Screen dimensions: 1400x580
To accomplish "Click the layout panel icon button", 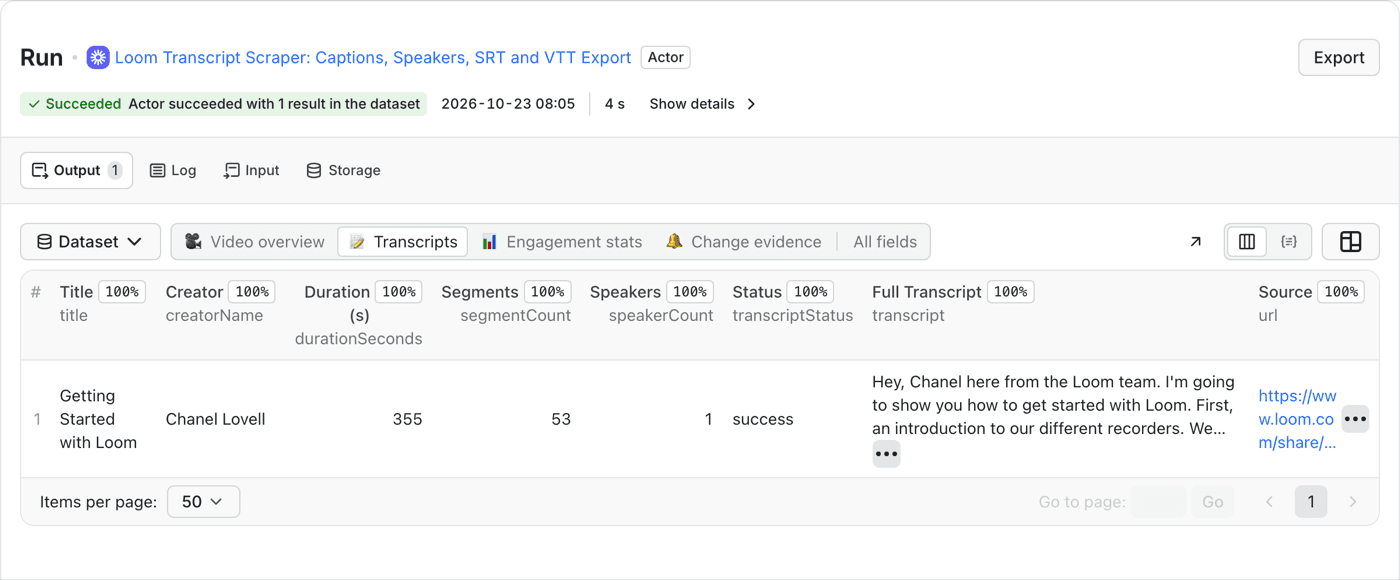I will point(1351,242).
